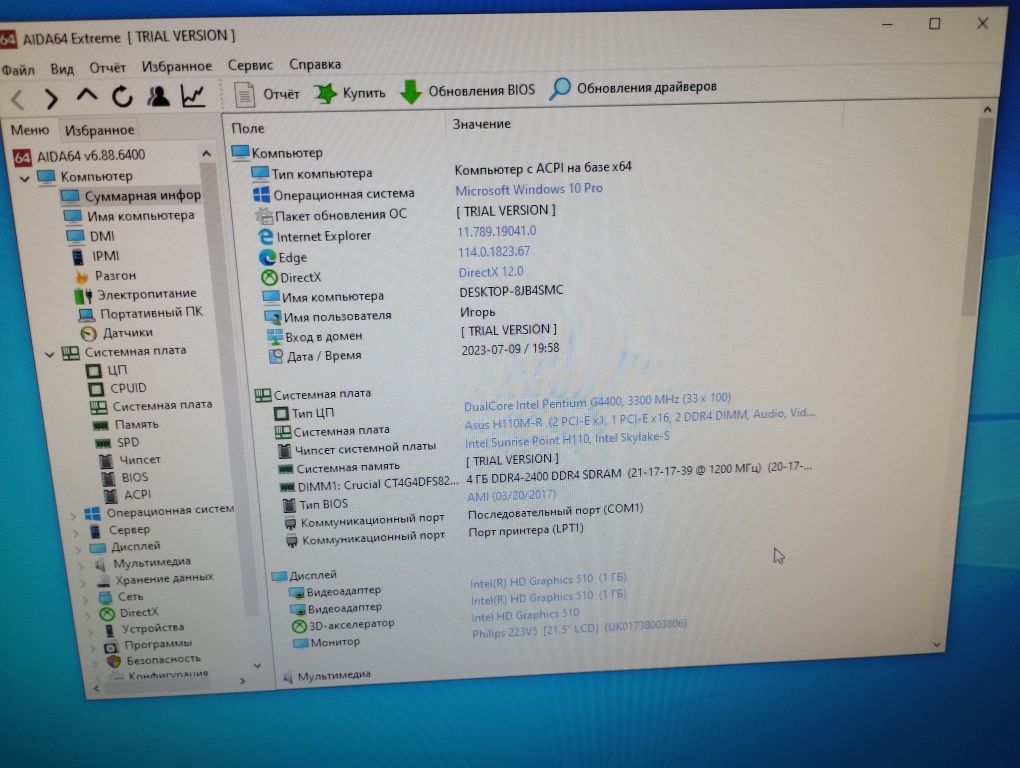Open the Philips 223V5 monitor link
The height and width of the screenshot is (768, 1020).
tap(579, 629)
